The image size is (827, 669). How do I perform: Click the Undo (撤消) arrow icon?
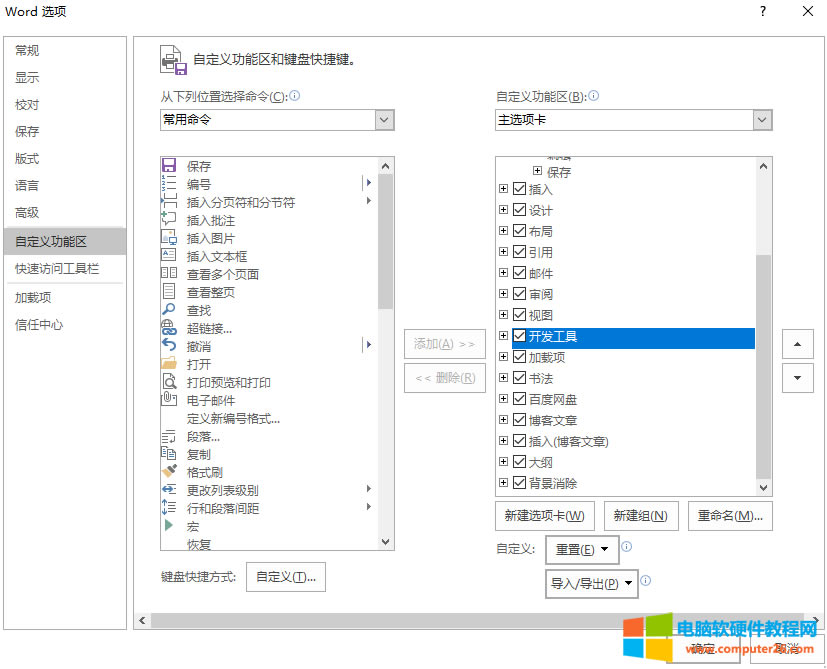point(169,346)
